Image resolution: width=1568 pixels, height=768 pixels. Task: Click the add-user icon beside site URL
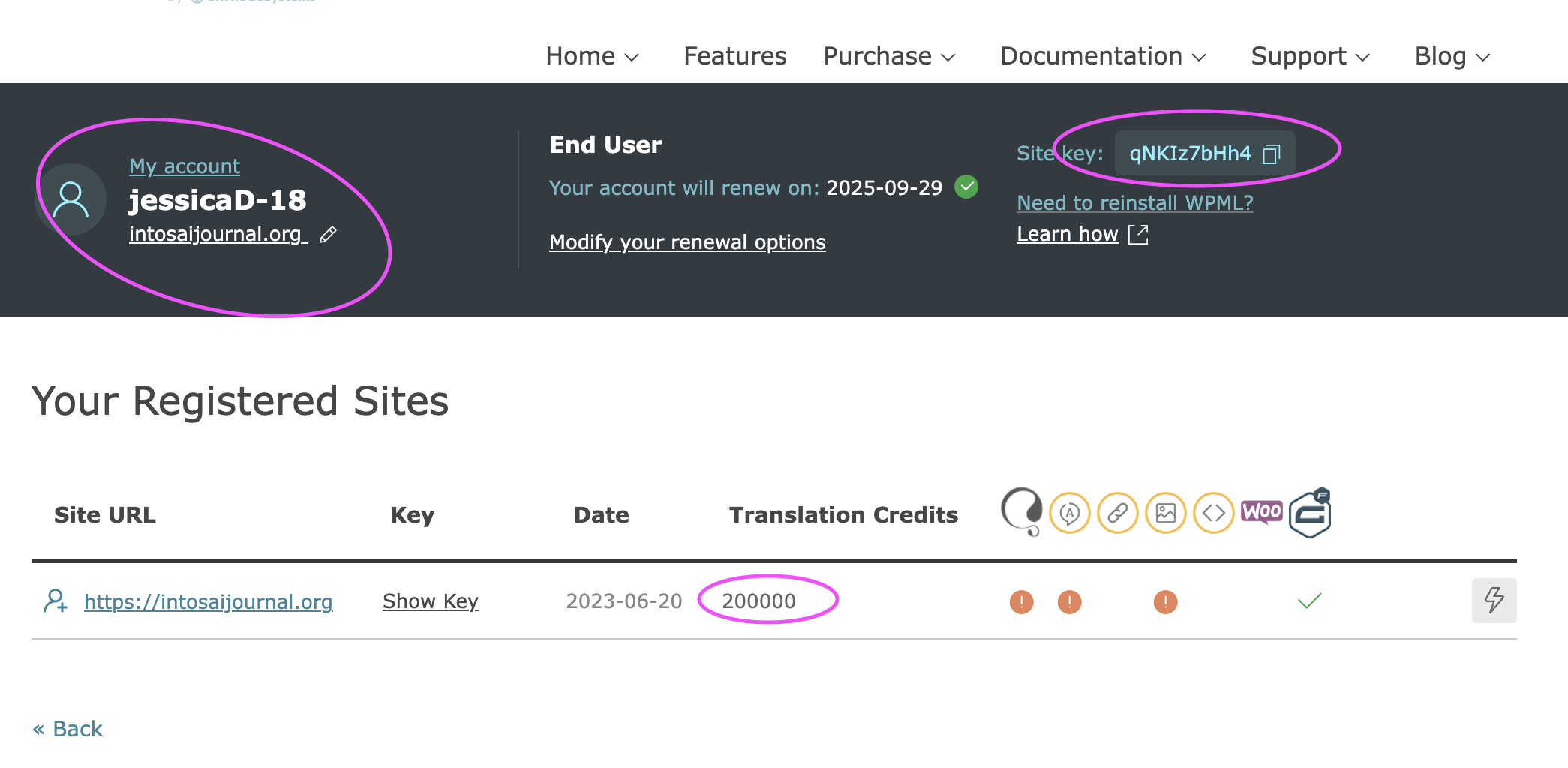(x=56, y=601)
